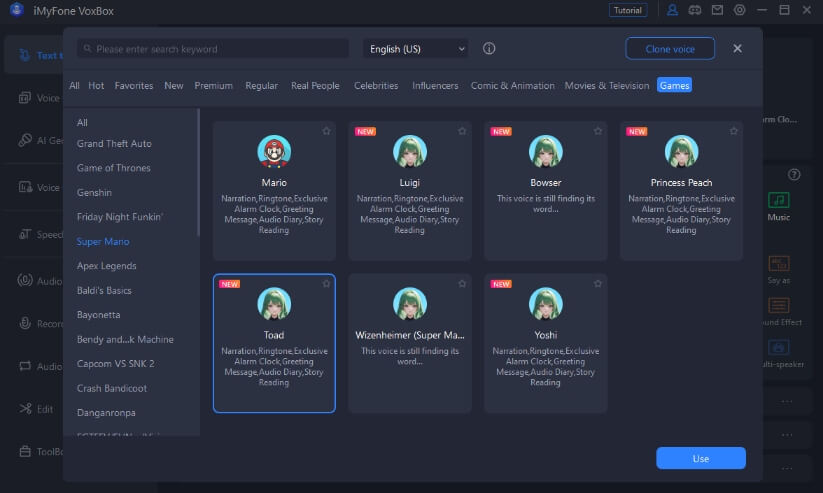823x493 pixels.
Task: Favorite the Toad voice with its star
Action: pos(326,284)
